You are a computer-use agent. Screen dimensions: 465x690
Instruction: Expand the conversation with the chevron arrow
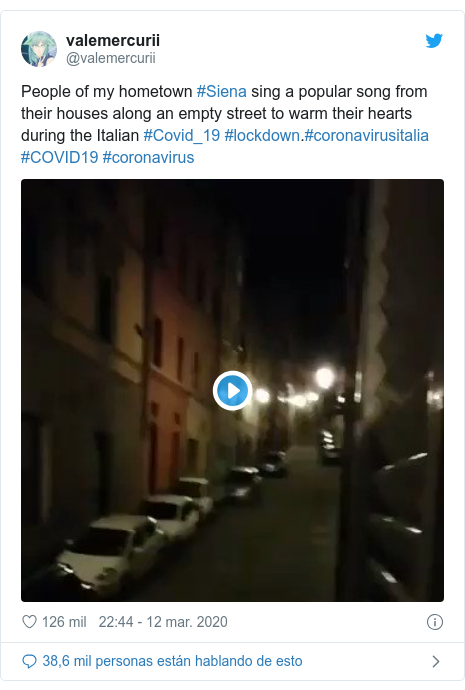[x=436, y=661]
